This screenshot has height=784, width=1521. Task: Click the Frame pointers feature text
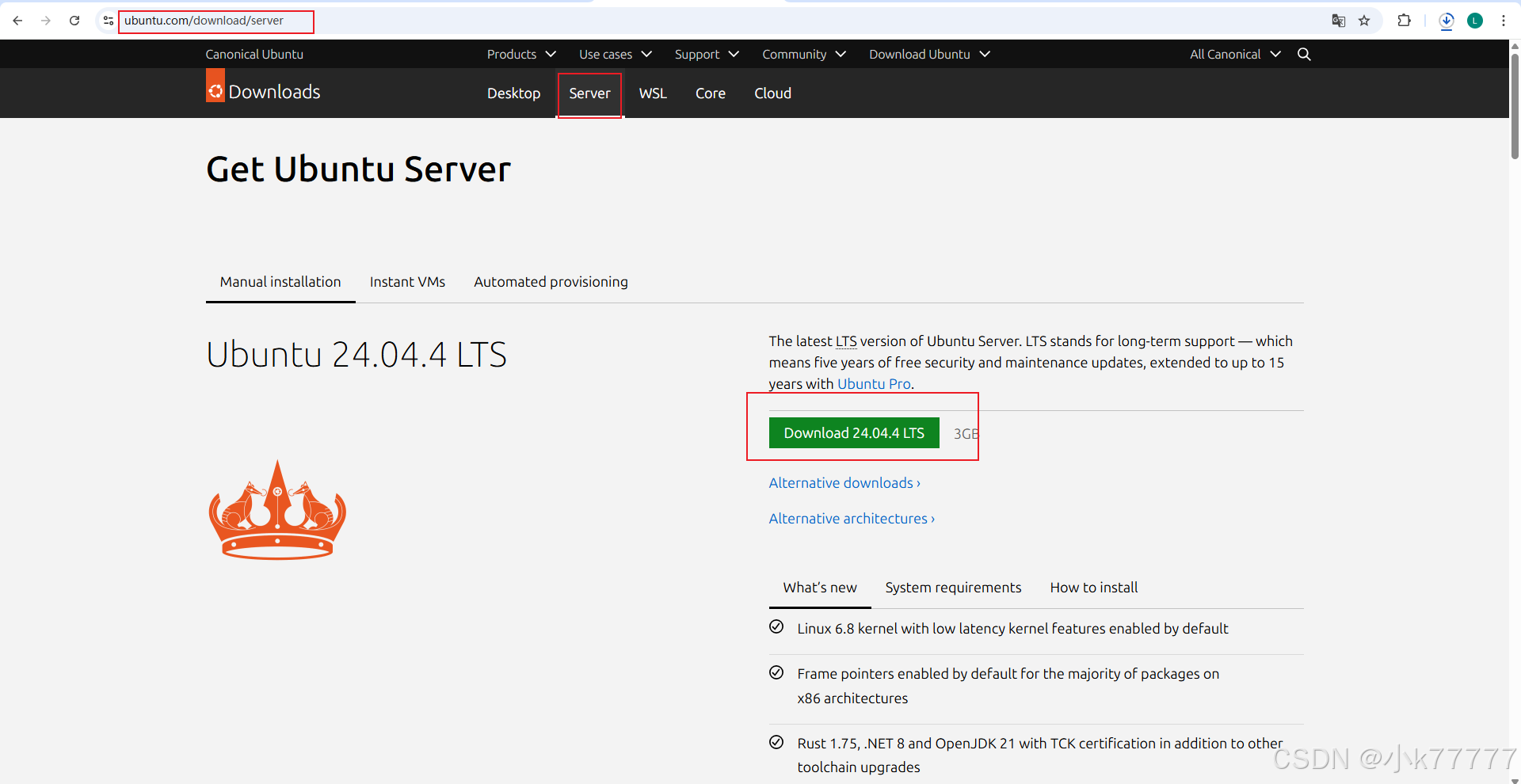1008,686
